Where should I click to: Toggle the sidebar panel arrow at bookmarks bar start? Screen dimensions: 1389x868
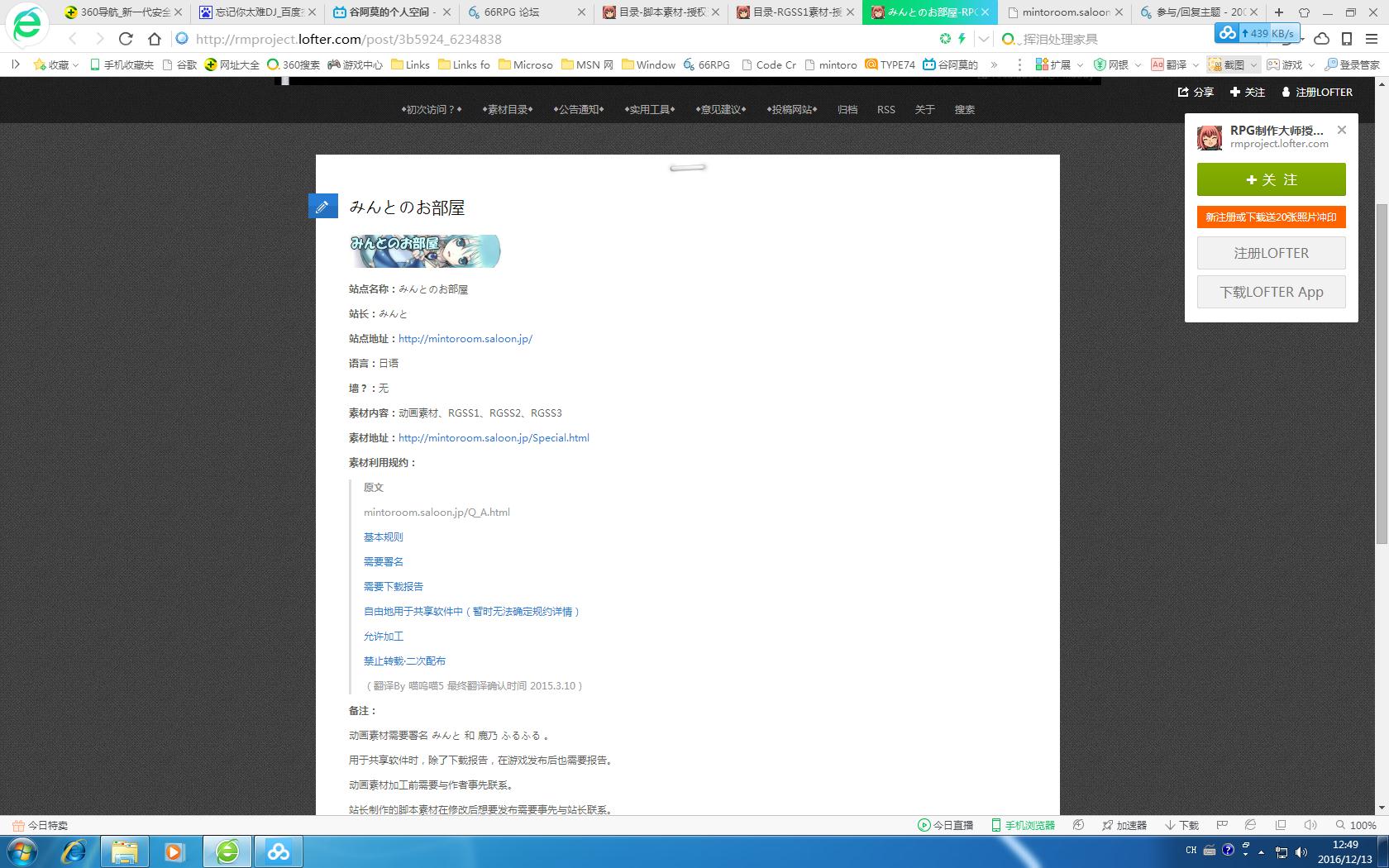[15, 64]
